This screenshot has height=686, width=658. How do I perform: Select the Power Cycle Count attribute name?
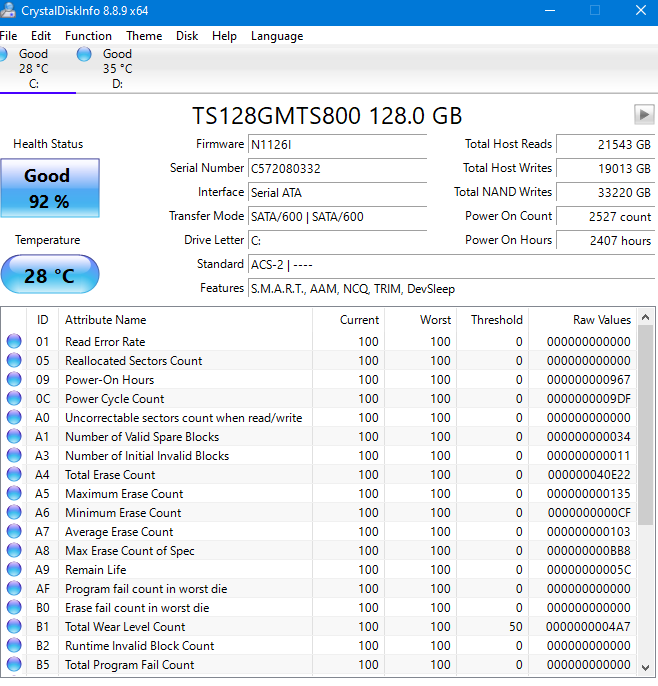pos(115,399)
